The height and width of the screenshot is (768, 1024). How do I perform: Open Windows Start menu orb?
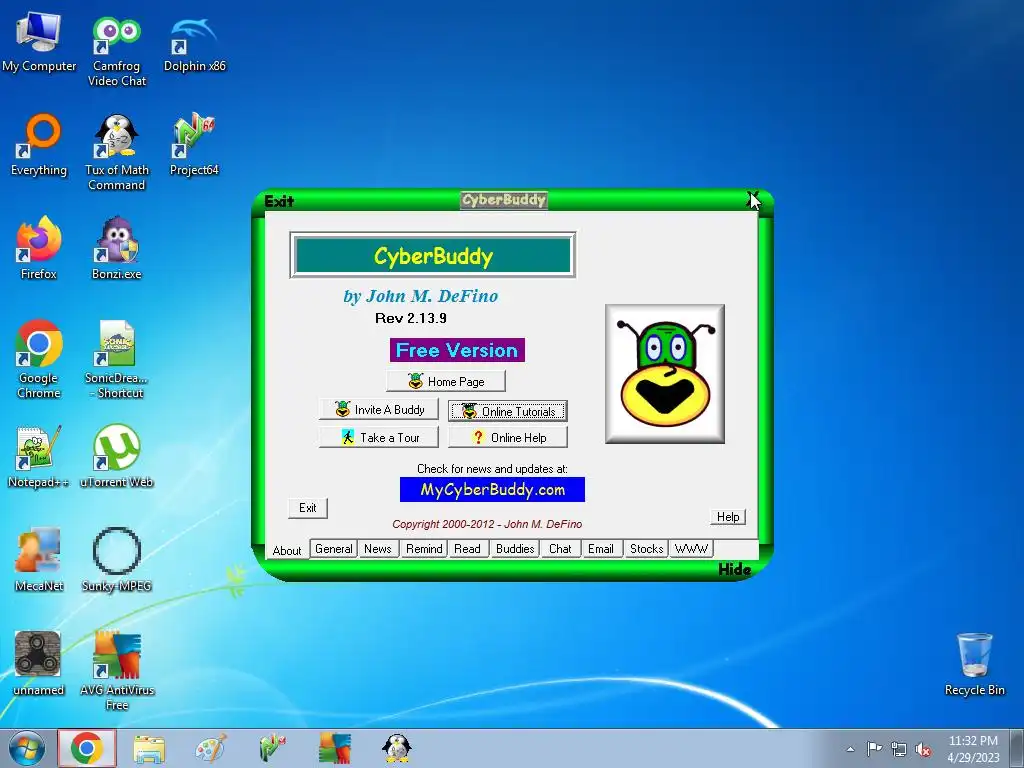[x=27, y=748]
